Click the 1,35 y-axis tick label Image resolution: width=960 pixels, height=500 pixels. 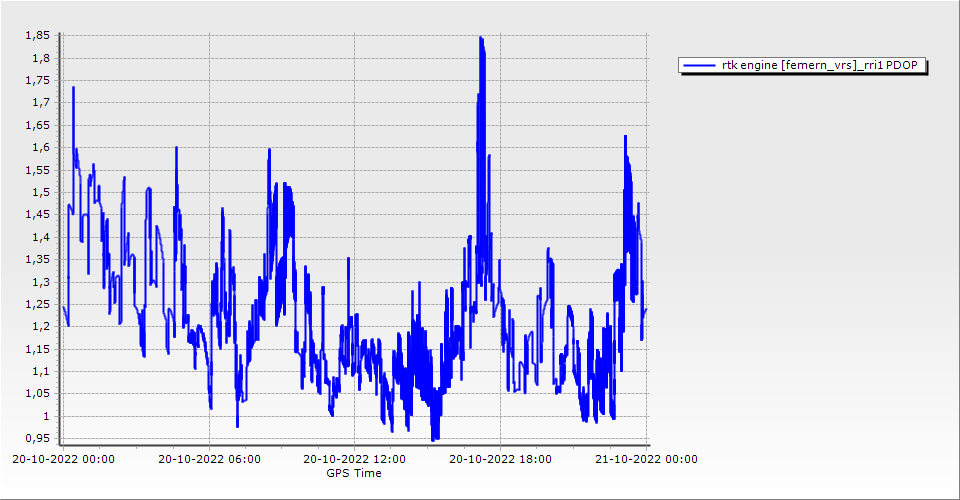pyautogui.click(x=37, y=259)
